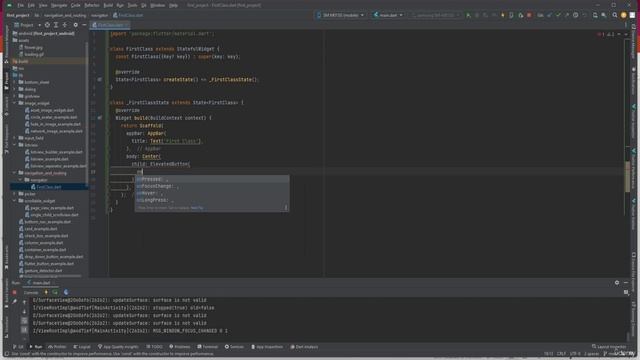Open the Refactor menu

(x=92, y=5)
